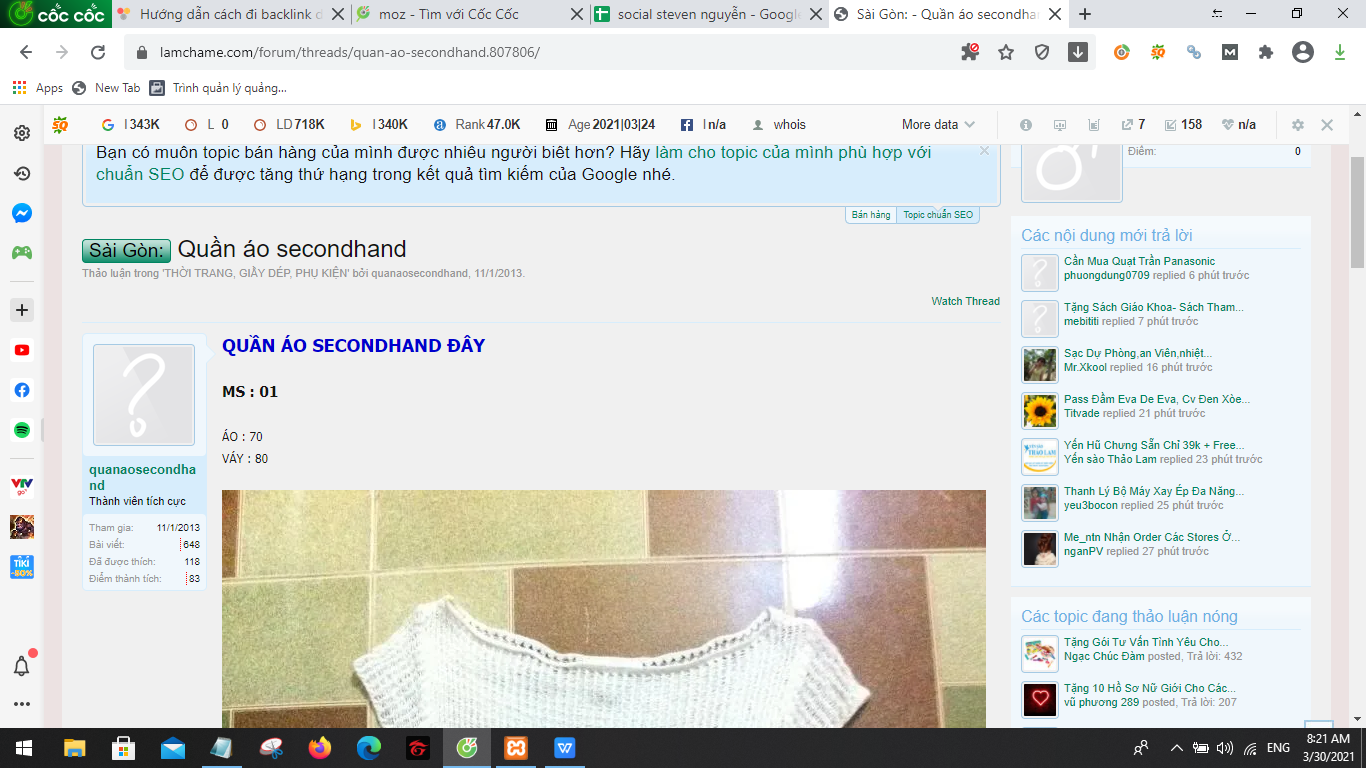The height and width of the screenshot is (768, 1366).
Task: Click the Spotify sidebar icon
Action: coord(21,430)
